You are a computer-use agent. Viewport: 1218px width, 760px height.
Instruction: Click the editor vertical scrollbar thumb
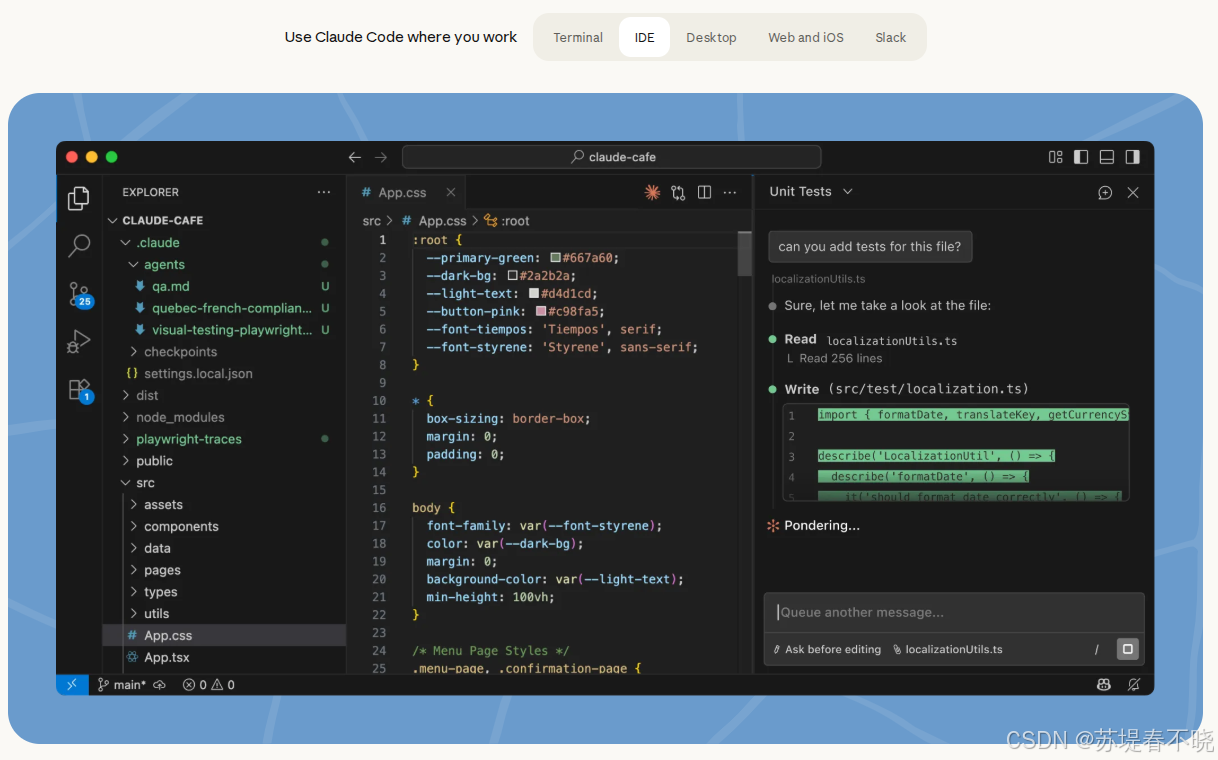click(744, 253)
